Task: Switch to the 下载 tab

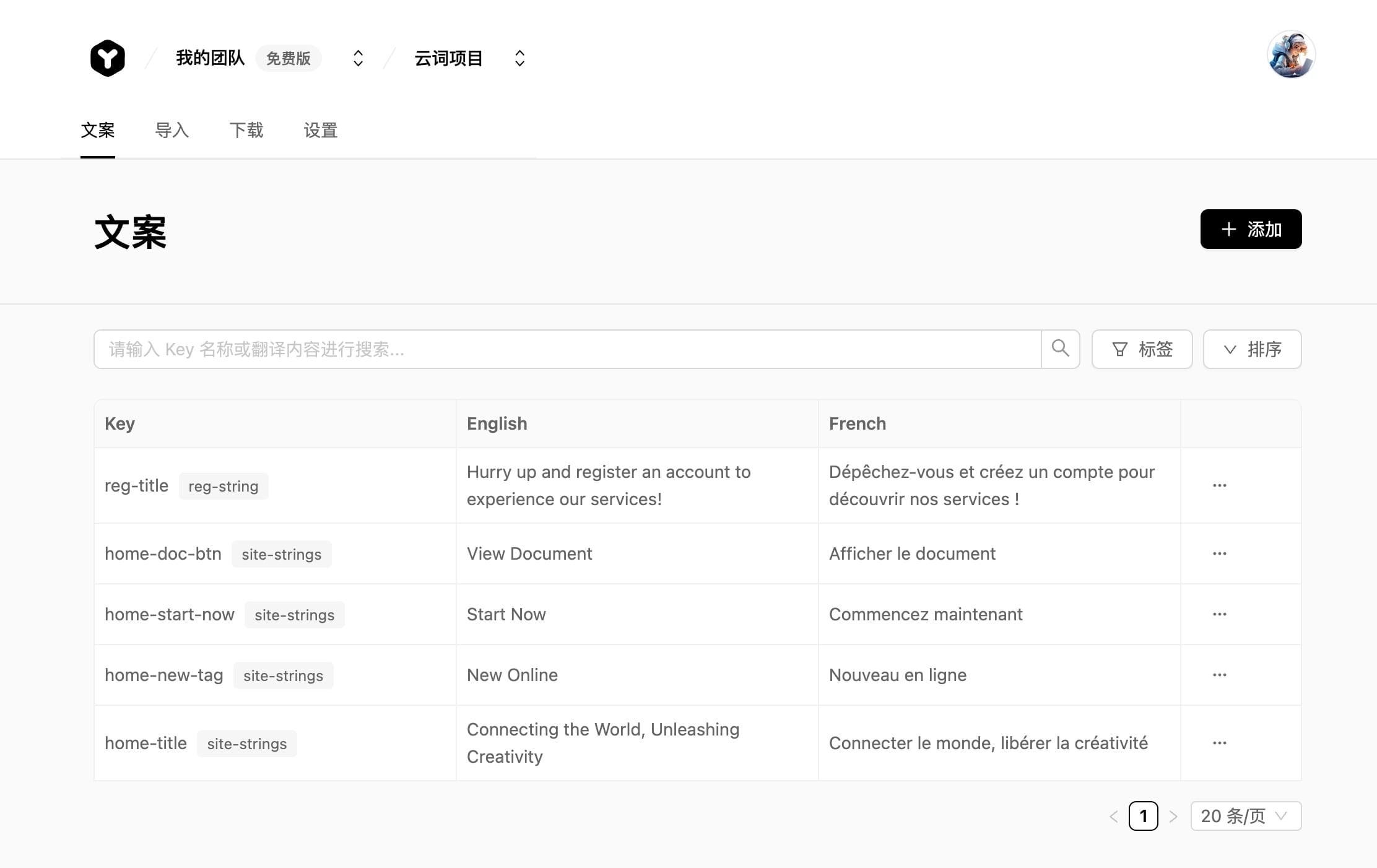Action: (x=246, y=131)
